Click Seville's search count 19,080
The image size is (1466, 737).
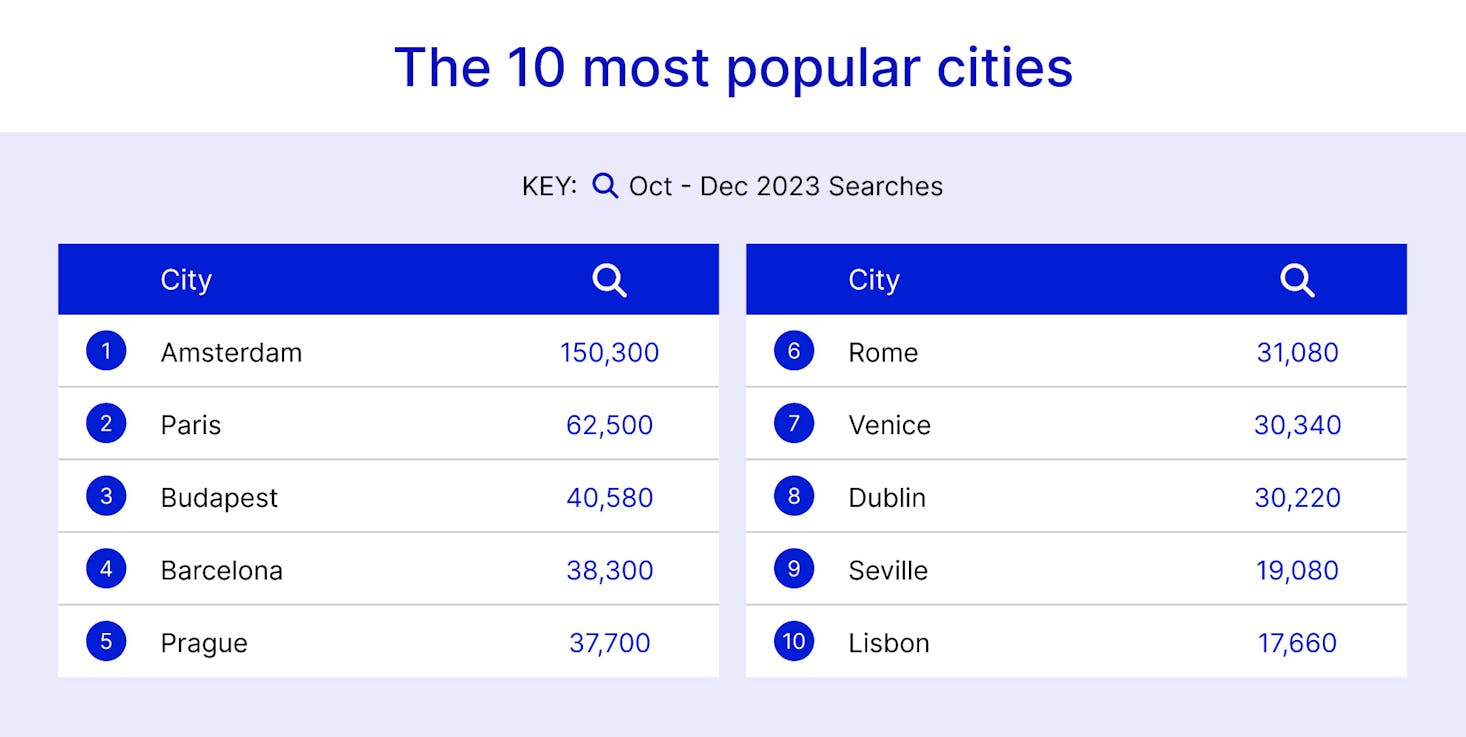click(x=1297, y=570)
